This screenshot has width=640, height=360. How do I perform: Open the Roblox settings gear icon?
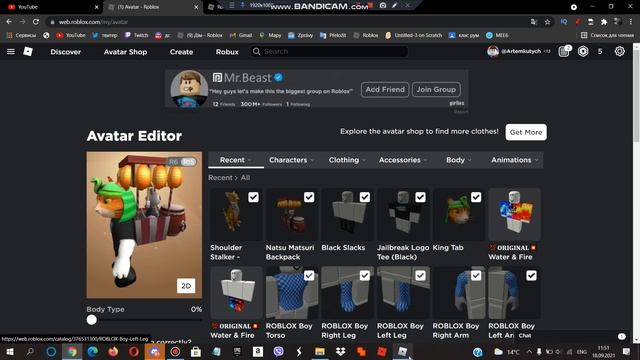point(620,51)
